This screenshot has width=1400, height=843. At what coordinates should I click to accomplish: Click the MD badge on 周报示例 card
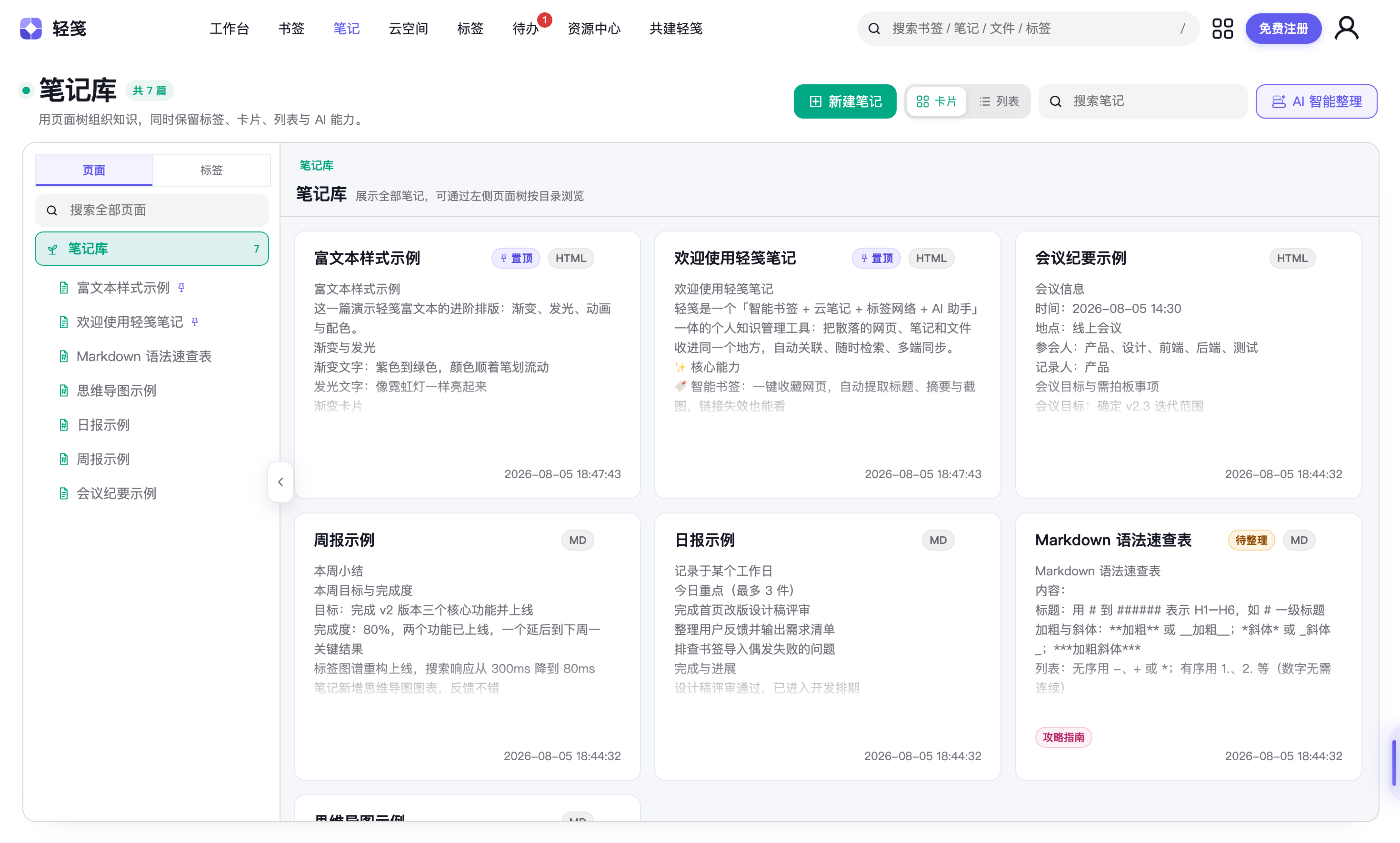pos(578,540)
